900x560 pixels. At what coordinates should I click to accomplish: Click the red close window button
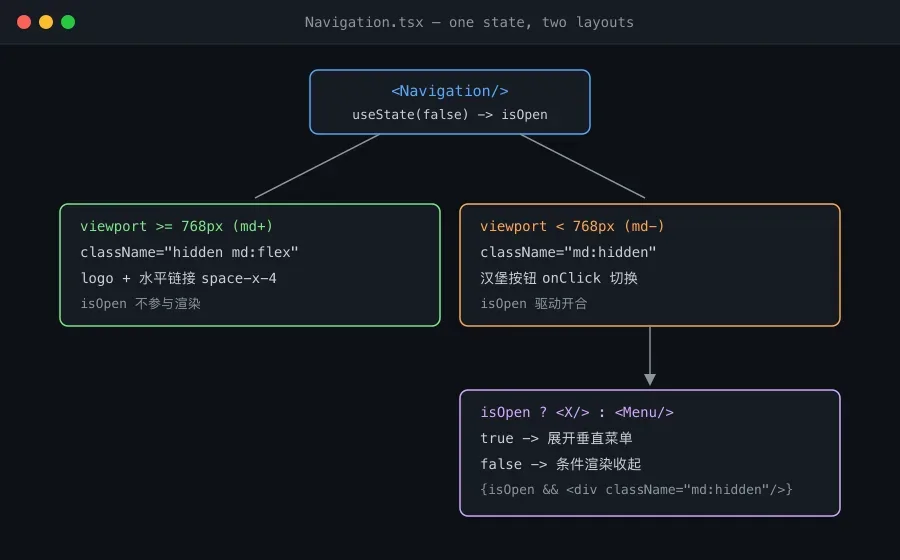point(24,22)
